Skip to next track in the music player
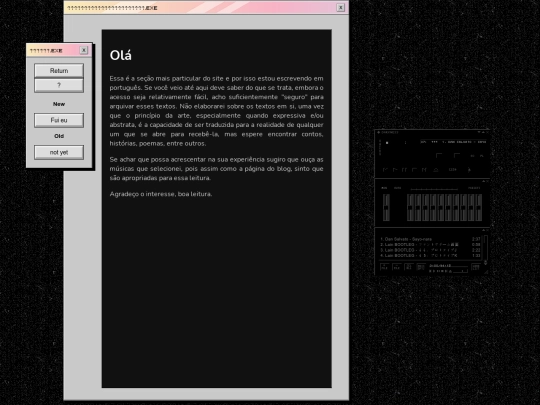 pyautogui.click(x=424, y=170)
